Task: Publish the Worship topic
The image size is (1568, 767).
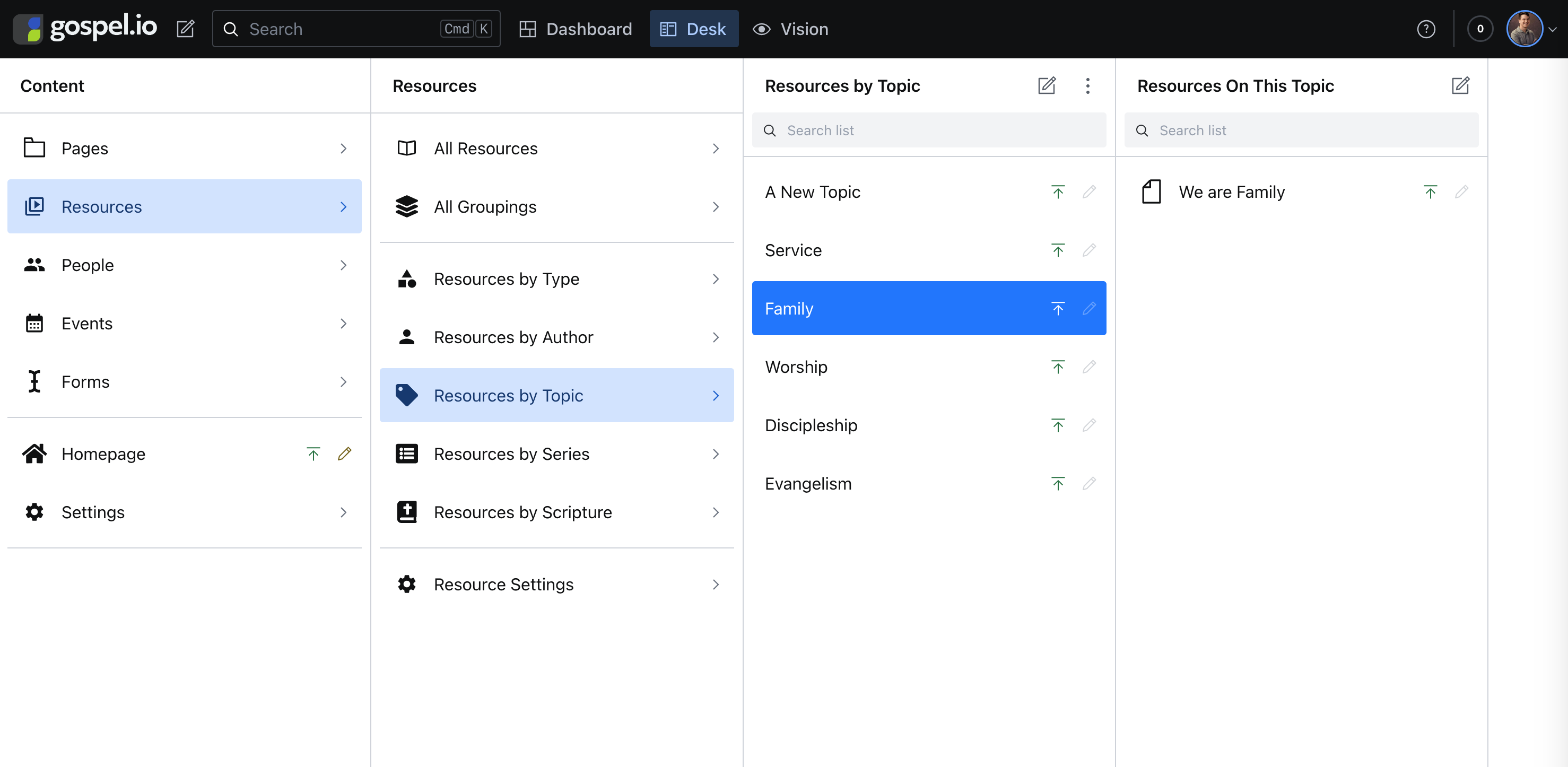Action: point(1058,367)
